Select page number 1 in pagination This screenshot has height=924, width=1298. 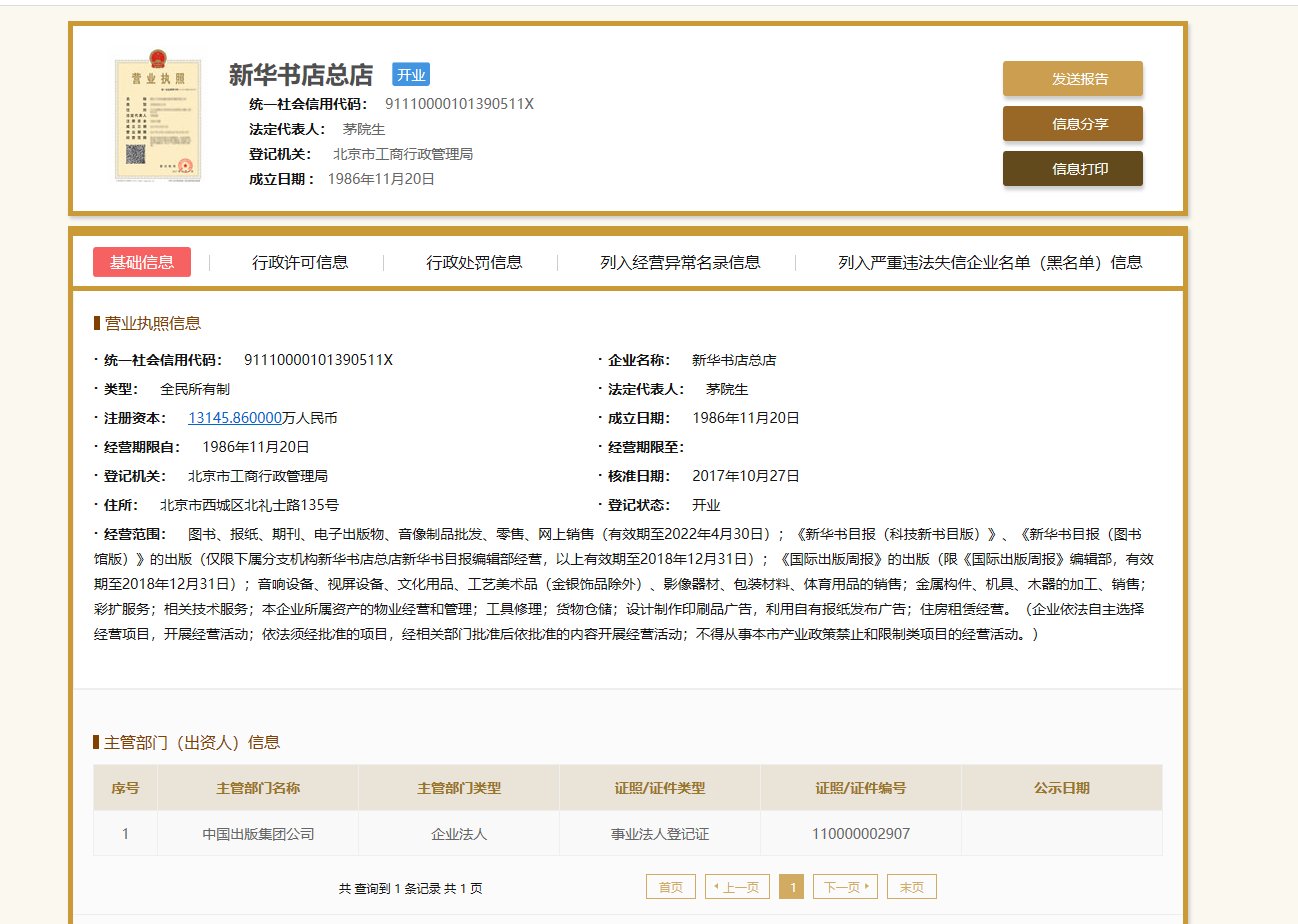tap(791, 886)
